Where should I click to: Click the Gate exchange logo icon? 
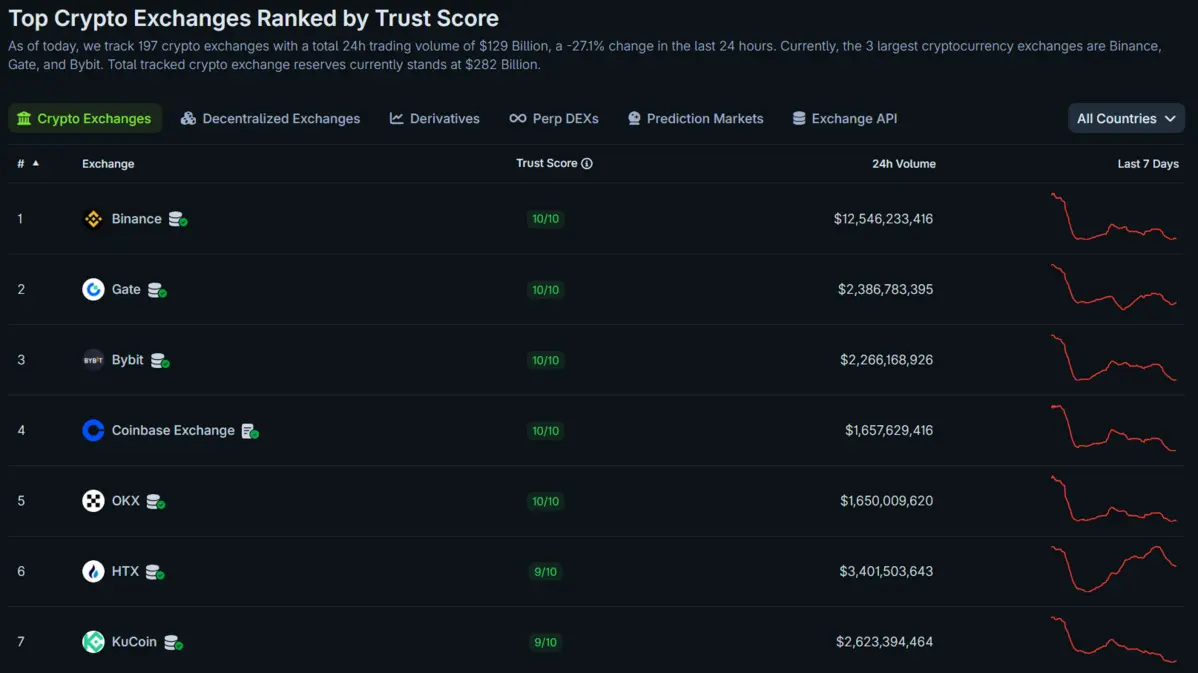93,290
